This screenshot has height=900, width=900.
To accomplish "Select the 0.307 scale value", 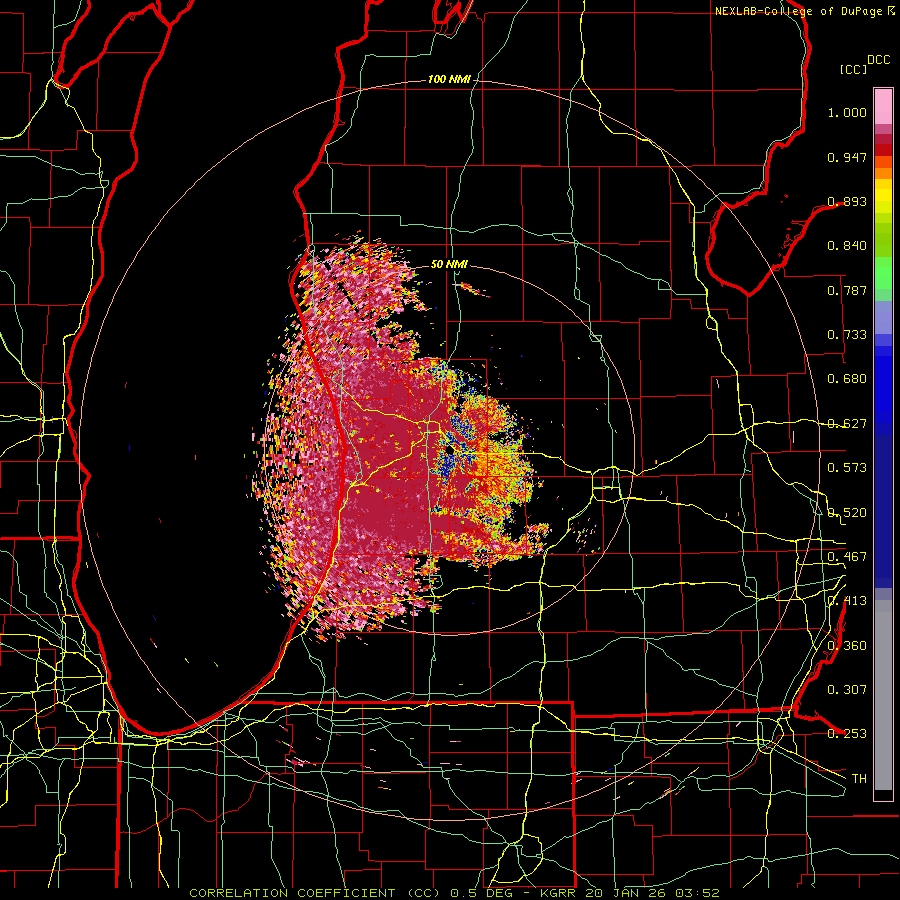I will (x=847, y=689).
